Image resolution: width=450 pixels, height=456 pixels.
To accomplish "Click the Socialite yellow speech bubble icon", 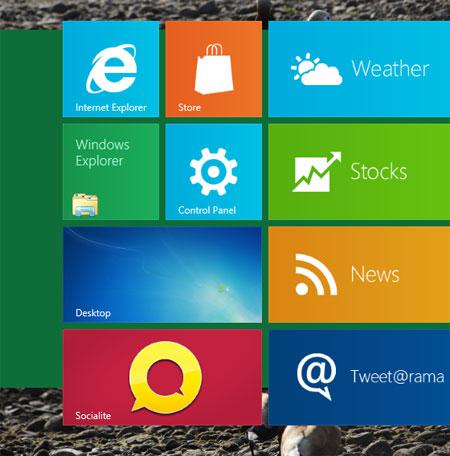I will click(x=165, y=377).
